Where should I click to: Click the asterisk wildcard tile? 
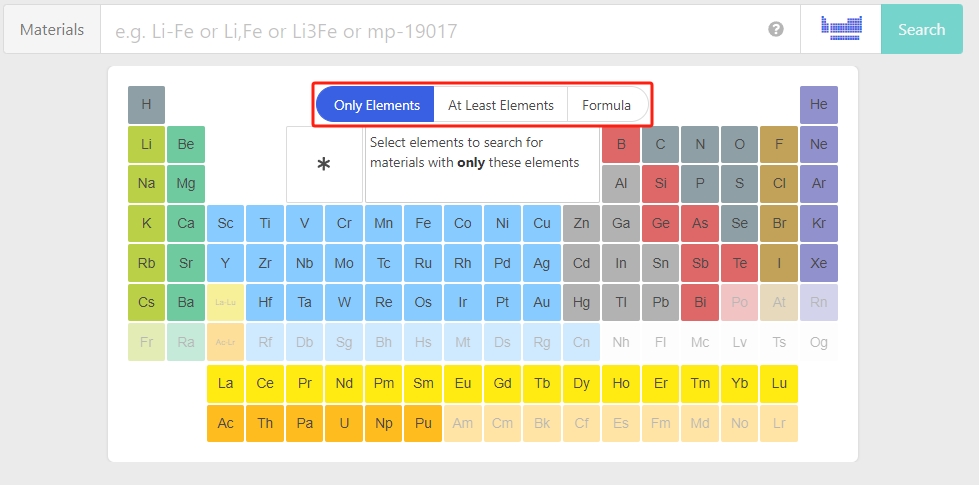324,165
